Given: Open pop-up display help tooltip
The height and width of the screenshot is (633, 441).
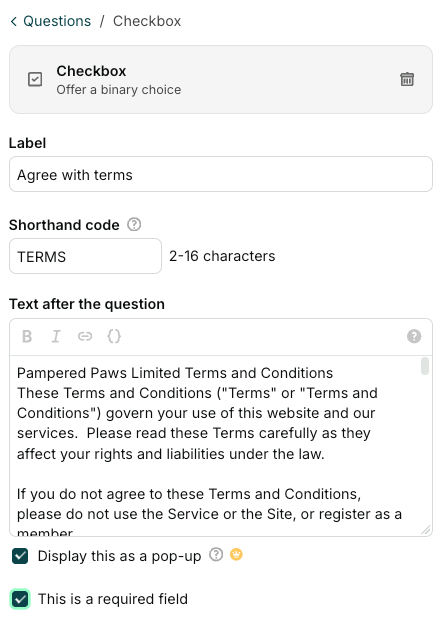Looking at the screenshot, I should coord(216,555).
